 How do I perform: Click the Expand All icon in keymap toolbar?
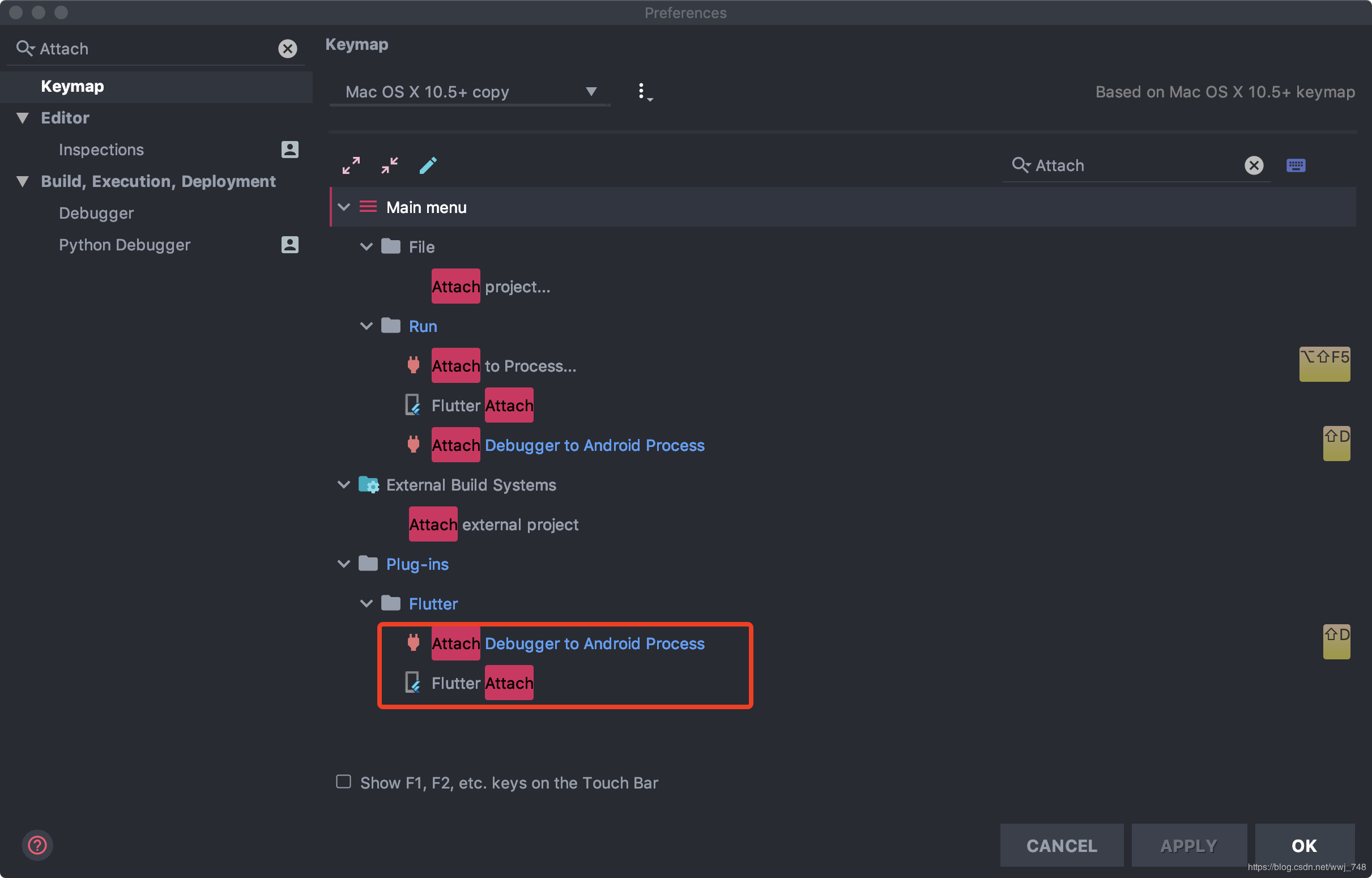coord(351,165)
